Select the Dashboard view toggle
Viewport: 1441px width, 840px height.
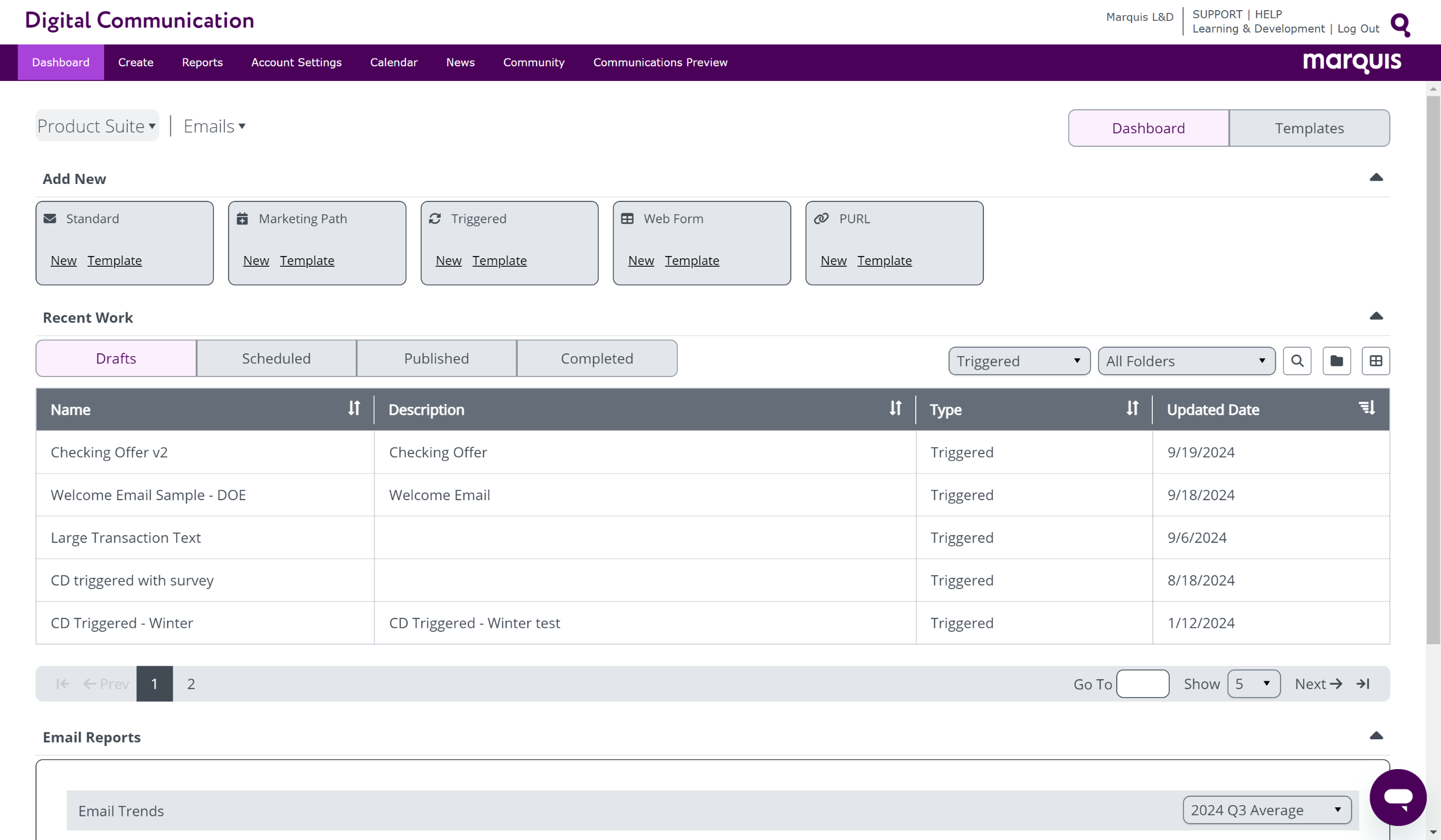tap(1148, 128)
